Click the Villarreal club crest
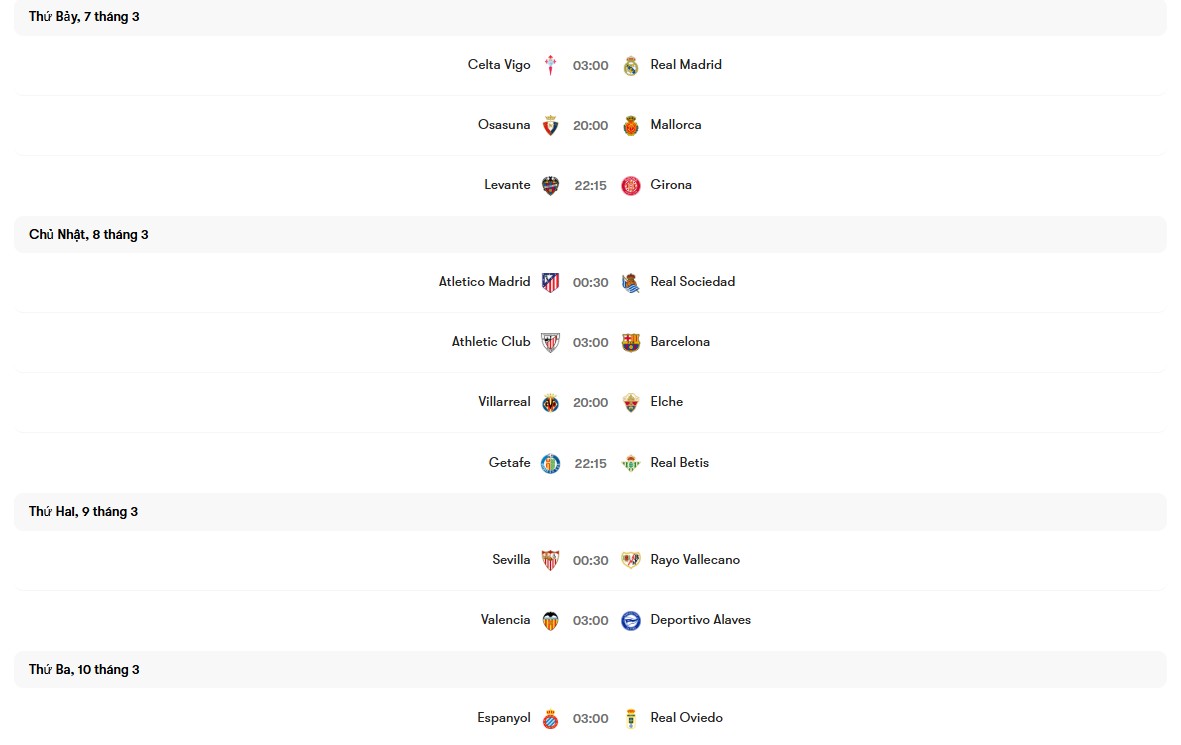 coord(550,403)
